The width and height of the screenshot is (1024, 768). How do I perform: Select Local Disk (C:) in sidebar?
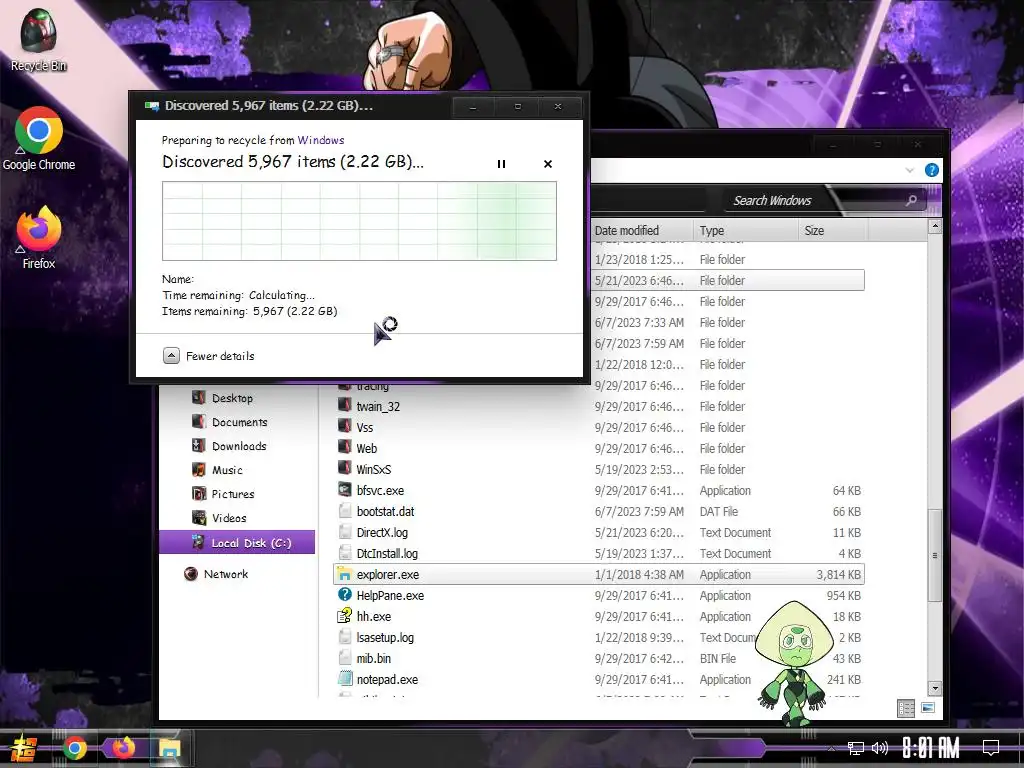click(237, 542)
